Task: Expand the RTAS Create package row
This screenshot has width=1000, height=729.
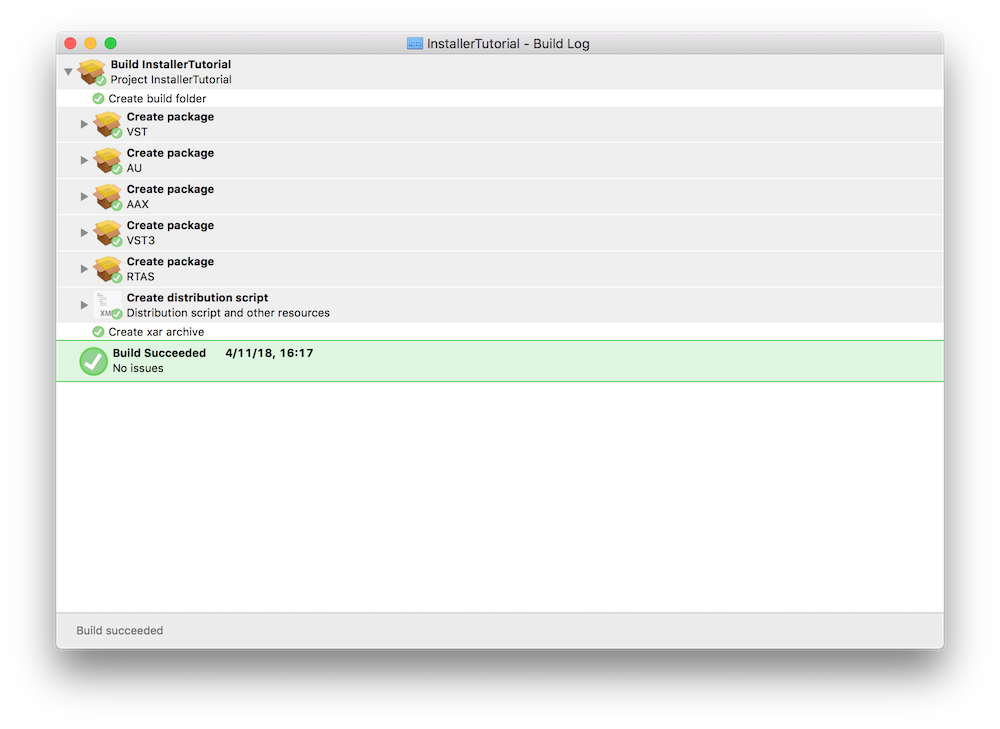Action: 84,268
